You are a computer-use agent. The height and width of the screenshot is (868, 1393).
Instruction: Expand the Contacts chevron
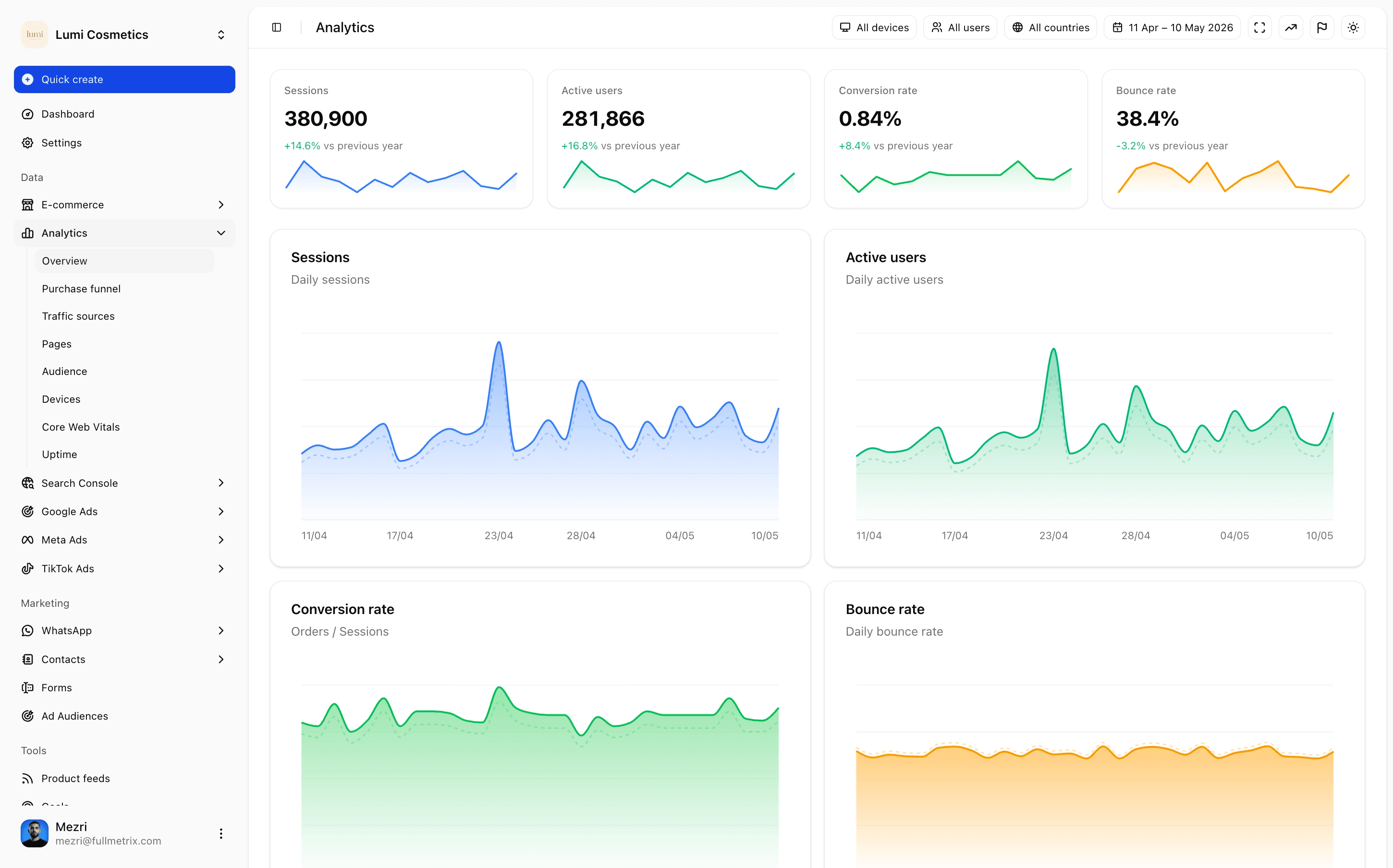(x=221, y=660)
